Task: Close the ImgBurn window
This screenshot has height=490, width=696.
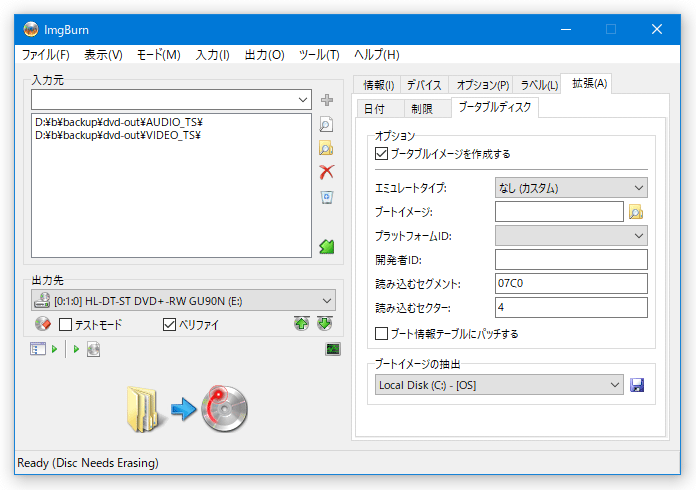Action: (x=657, y=29)
